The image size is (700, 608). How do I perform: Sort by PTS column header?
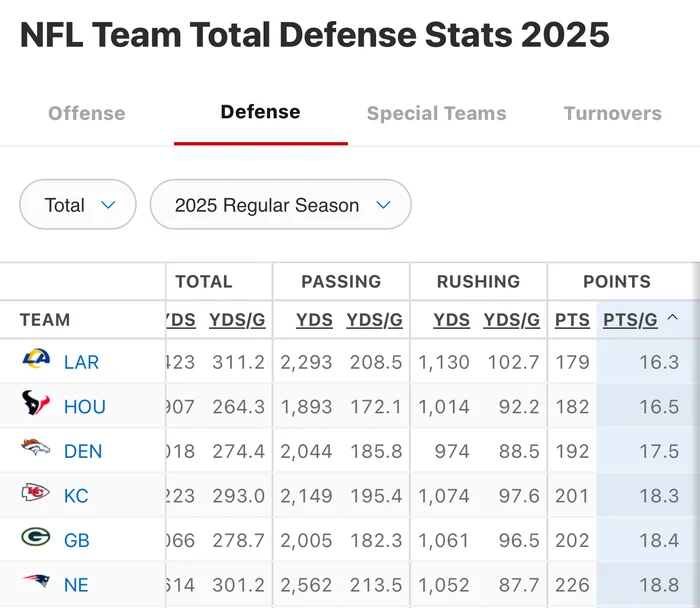click(x=572, y=320)
